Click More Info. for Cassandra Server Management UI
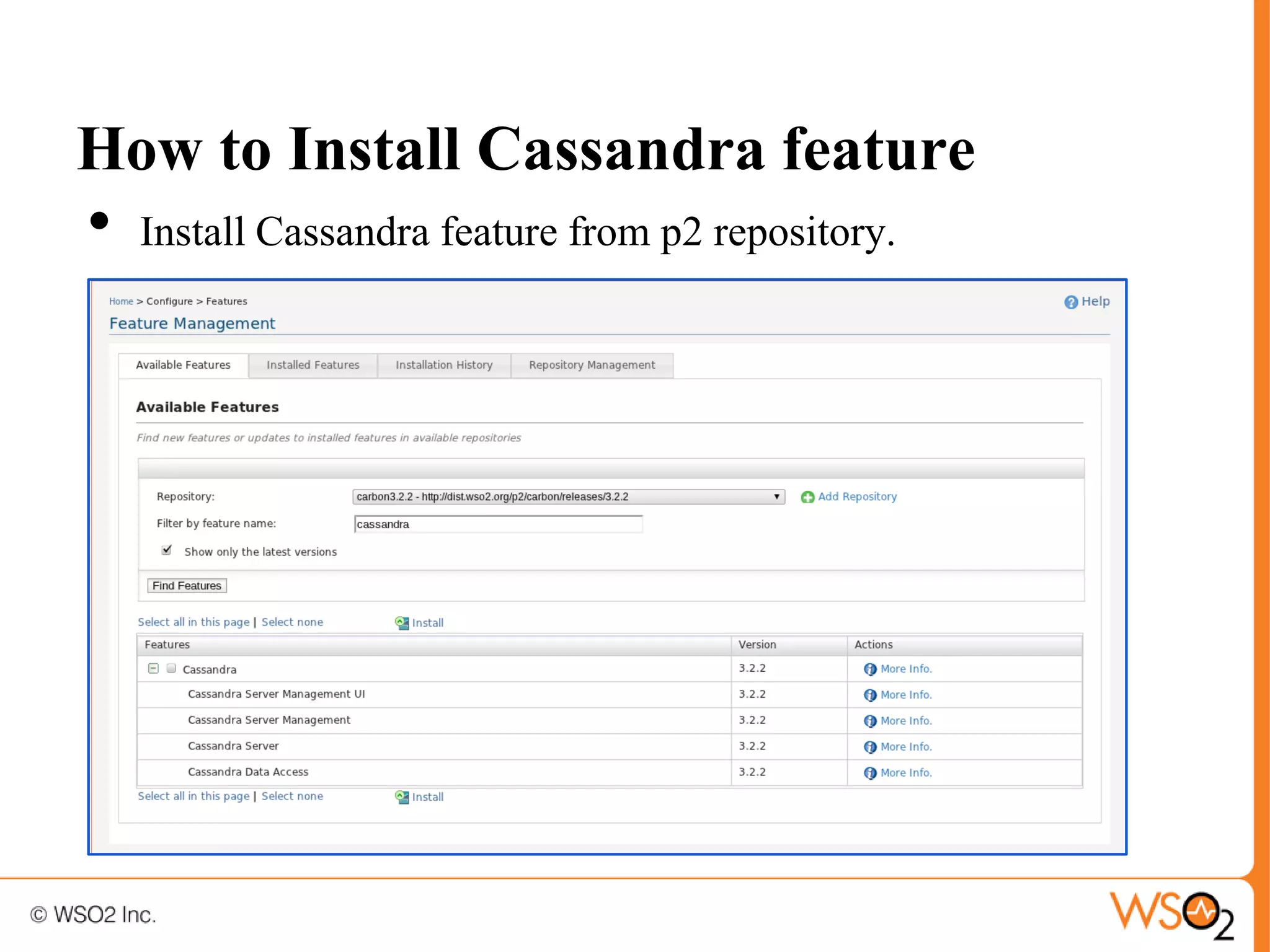The image size is (1270, 952). (x=906, y=695)
